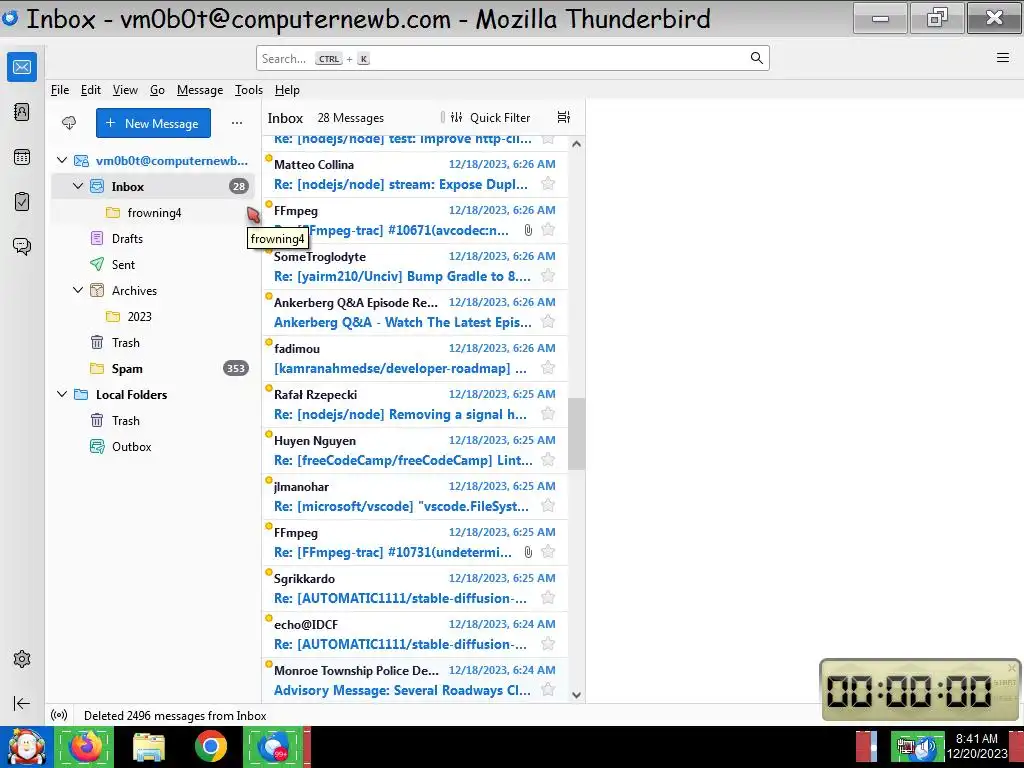This screenshot has height=768, width=1024.
Task: Collapse the spaces toolbar
Action: [x=22, y=703]
